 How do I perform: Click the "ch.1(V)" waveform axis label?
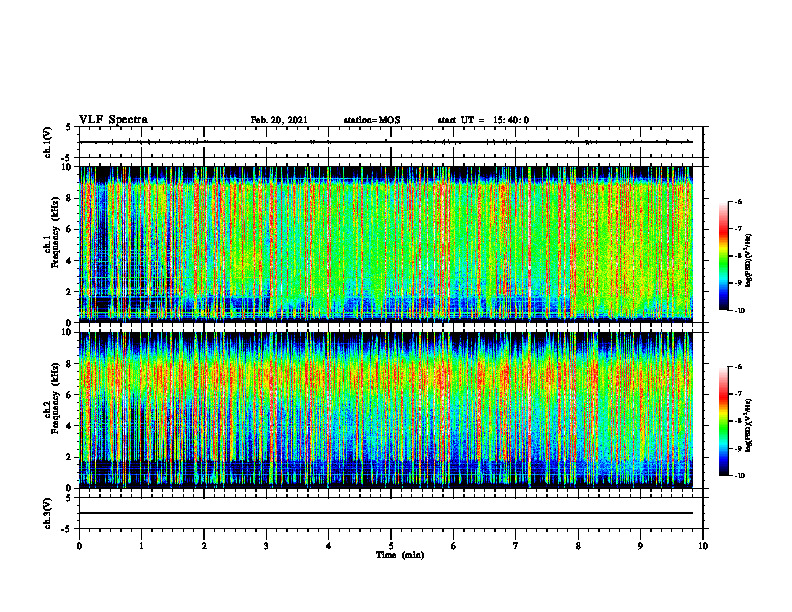[47, 142]
